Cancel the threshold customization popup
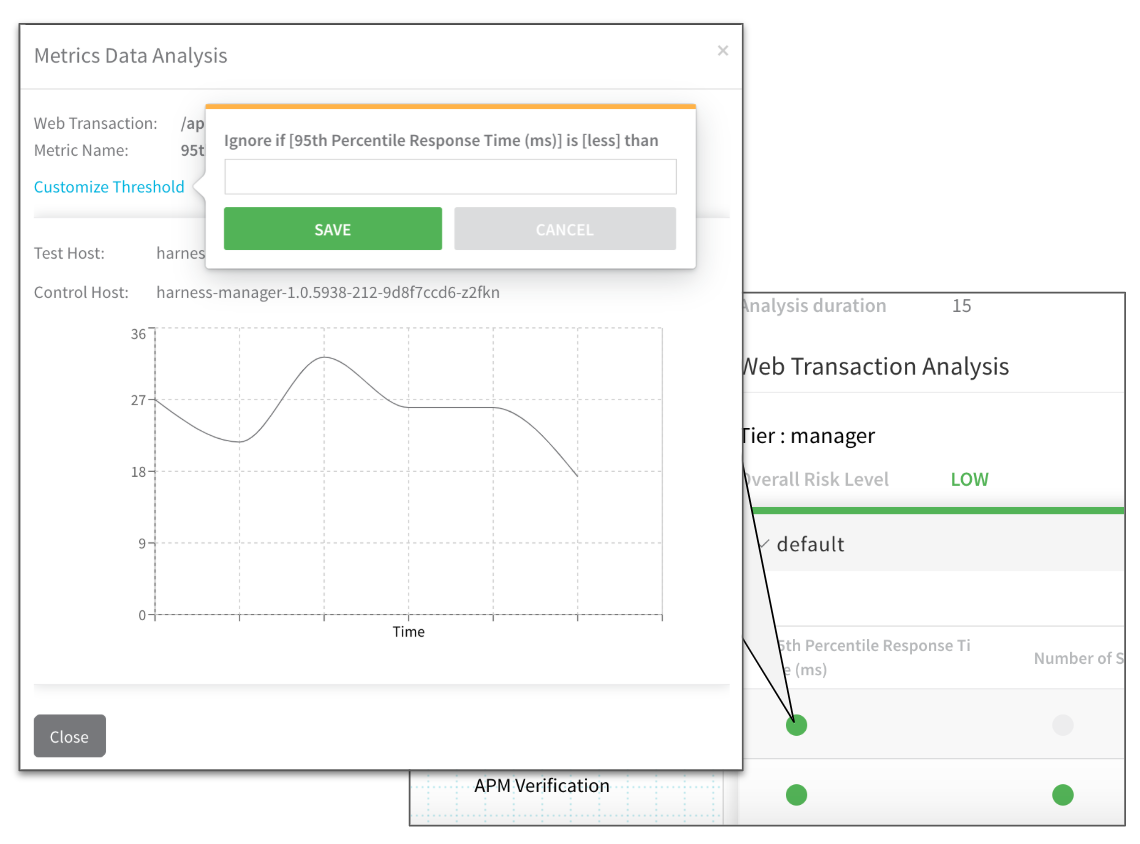Image resolution: width=1140 pixels, height=844 pixels. pos(565,229)
